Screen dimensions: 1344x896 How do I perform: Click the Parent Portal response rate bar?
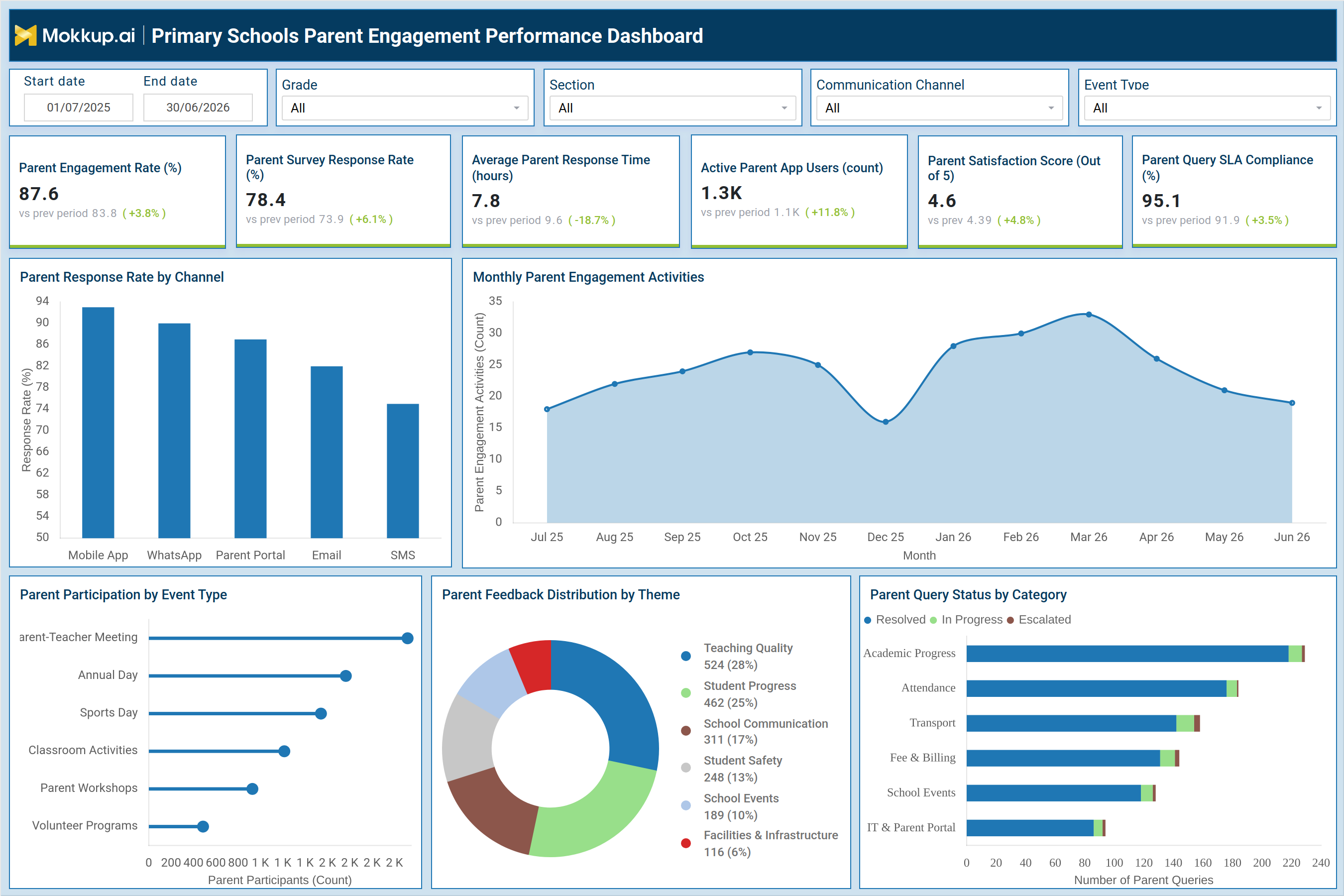coord(250,438)
